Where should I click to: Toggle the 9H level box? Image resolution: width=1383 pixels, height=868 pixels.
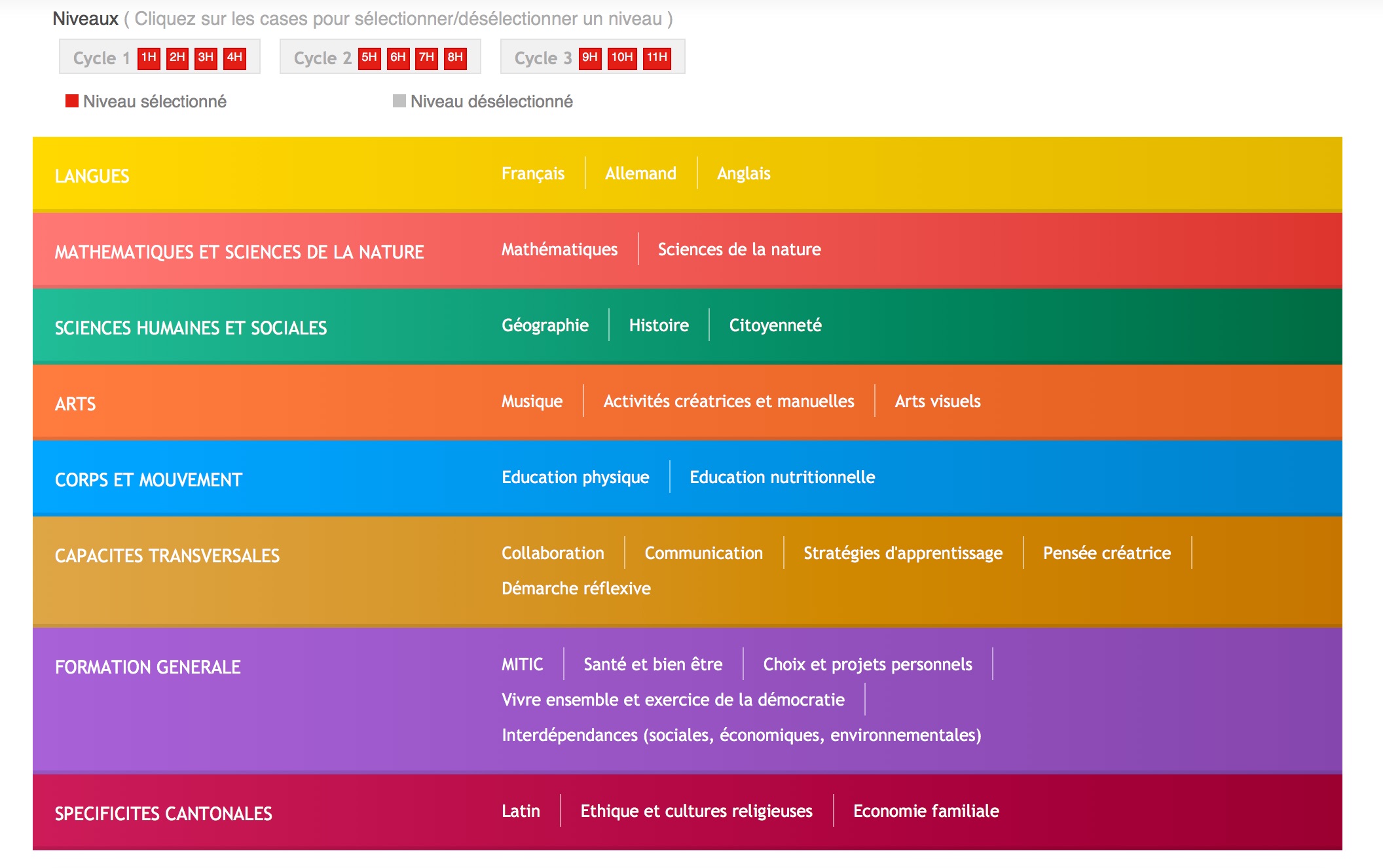[x=589, y=58]
